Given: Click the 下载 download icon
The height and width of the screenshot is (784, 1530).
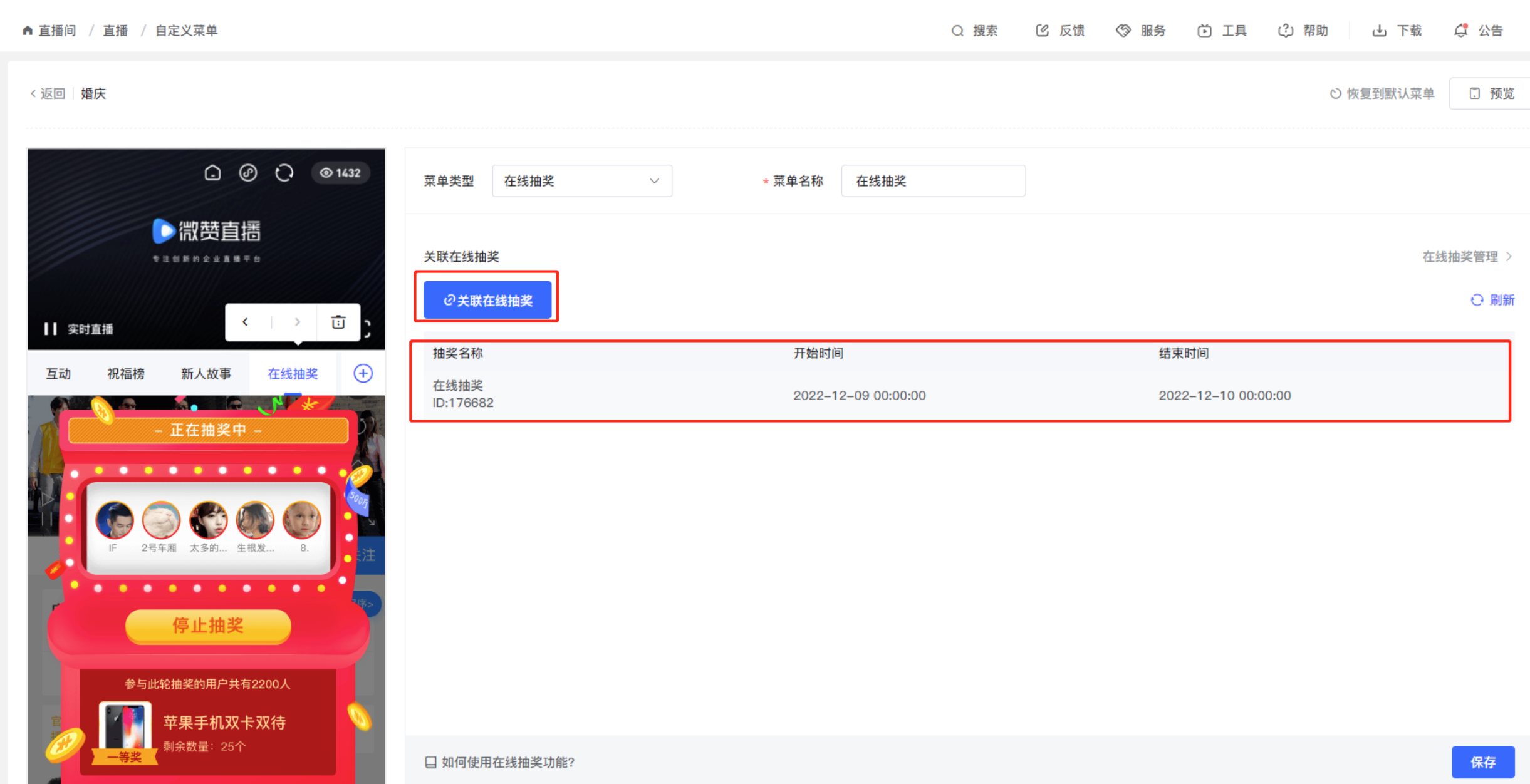Looking at the screenshot, I should click(1379, 31).
